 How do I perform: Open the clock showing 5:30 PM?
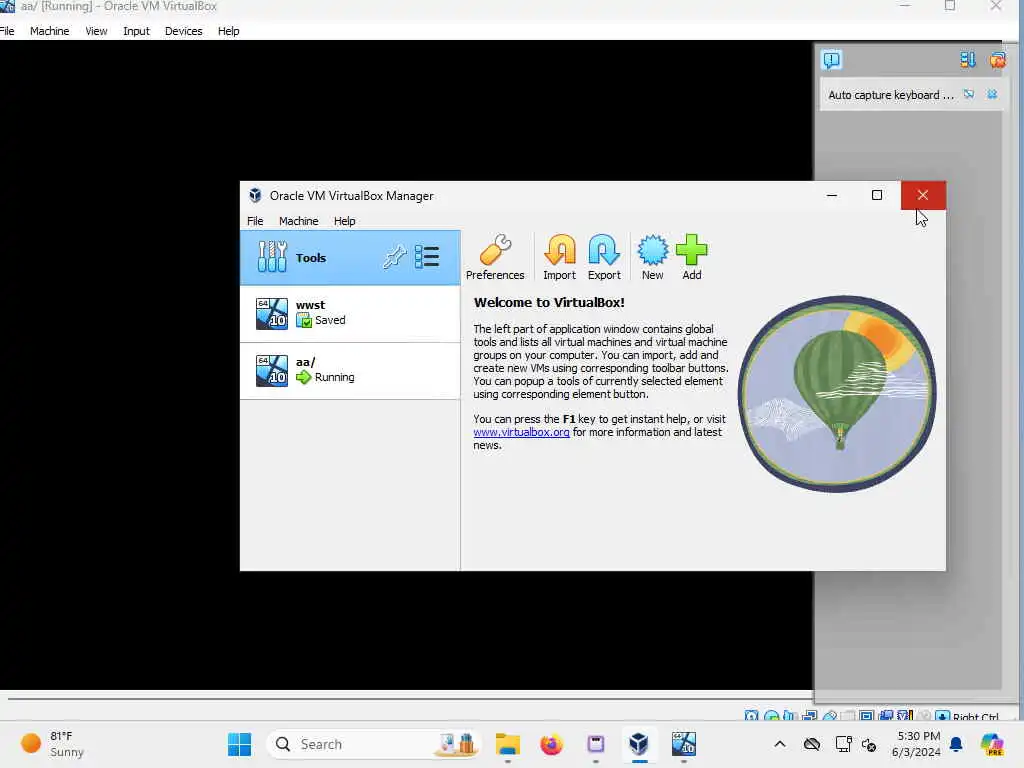point(916,744)
